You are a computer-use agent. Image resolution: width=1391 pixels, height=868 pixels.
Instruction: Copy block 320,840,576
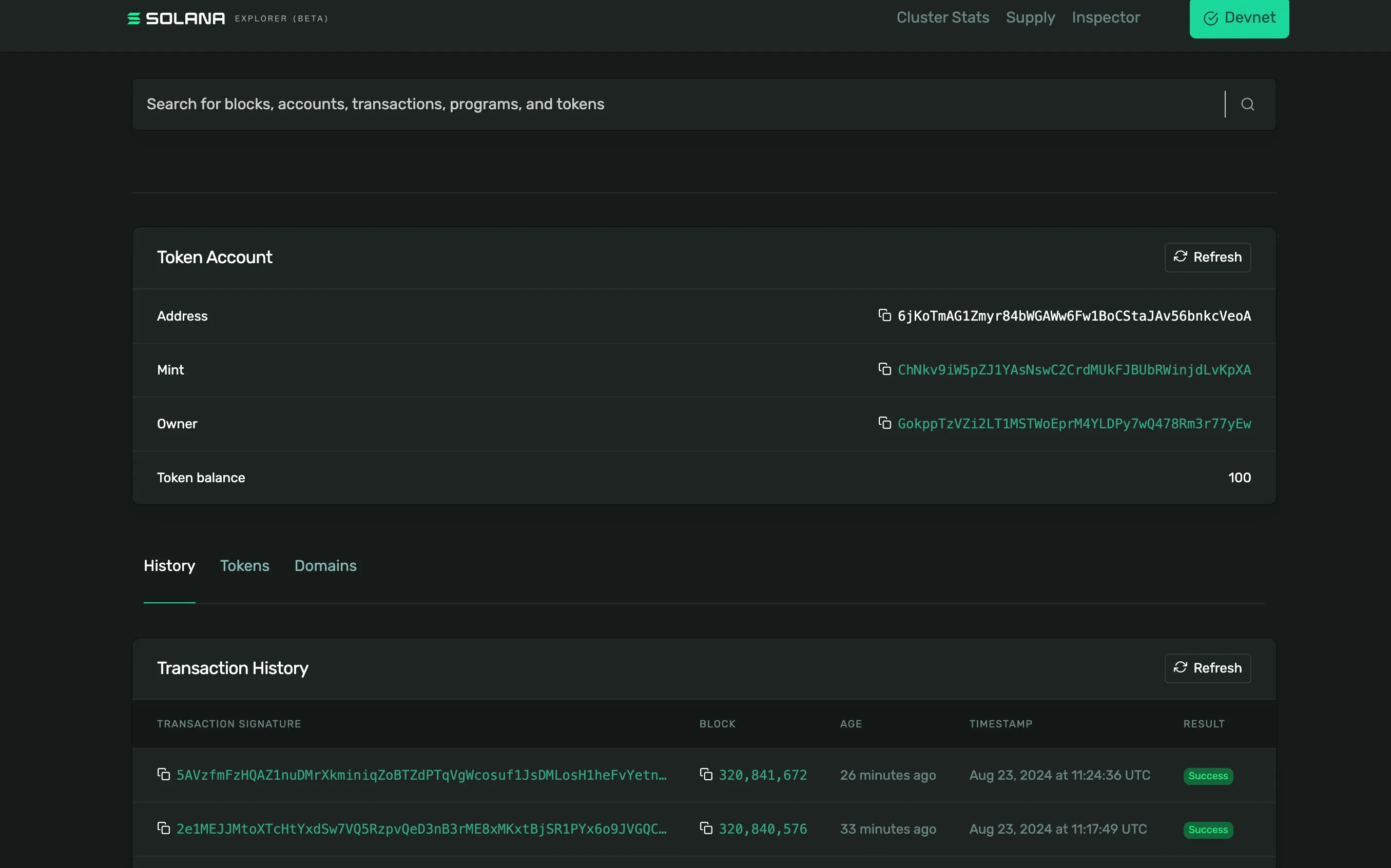706,828
